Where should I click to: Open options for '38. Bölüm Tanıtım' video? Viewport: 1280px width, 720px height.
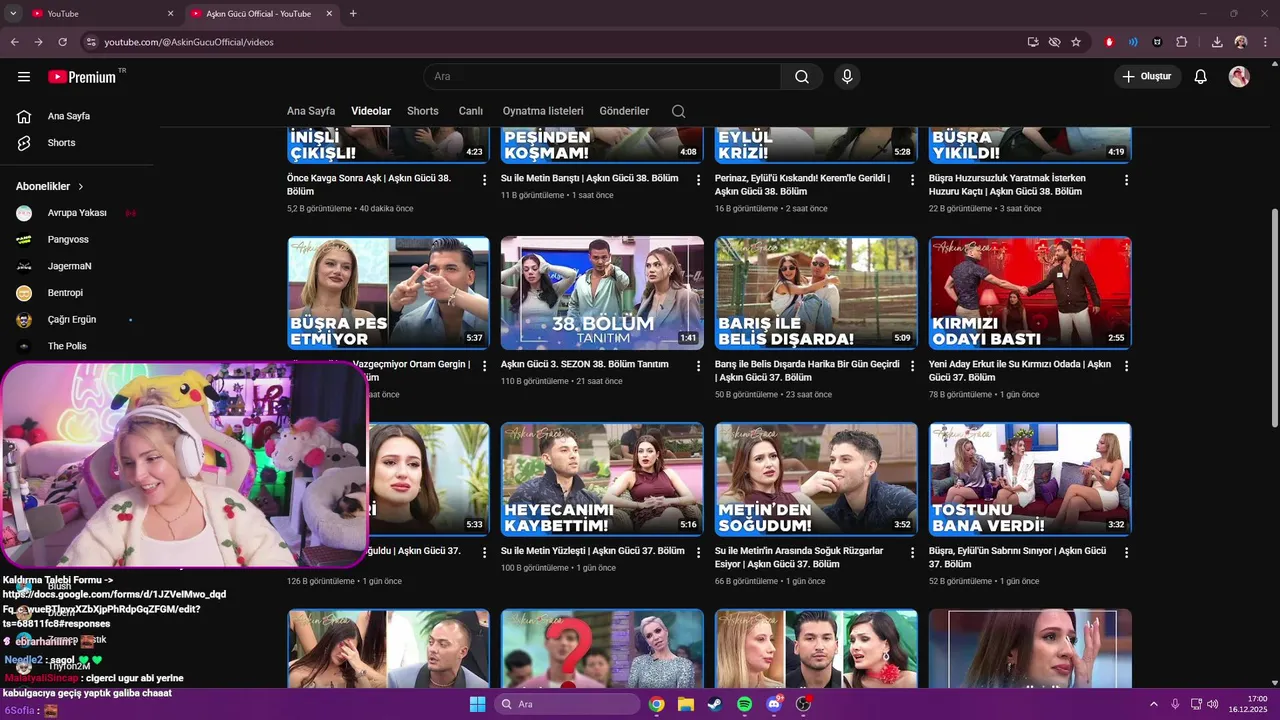coord(698,366)
